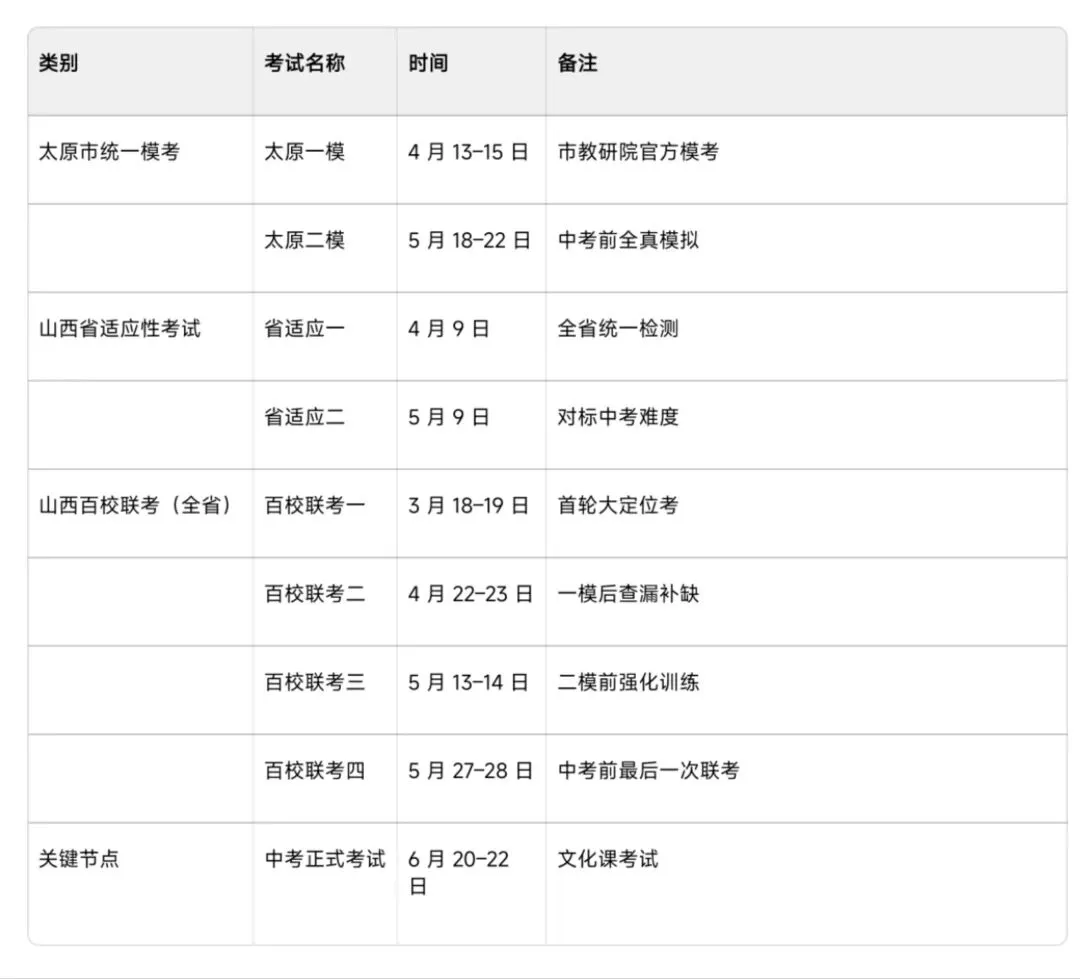Click the note 一模后查漏补缺
Image resolution: width=1080 pixels, height=979 pixels.
(628, 593)
